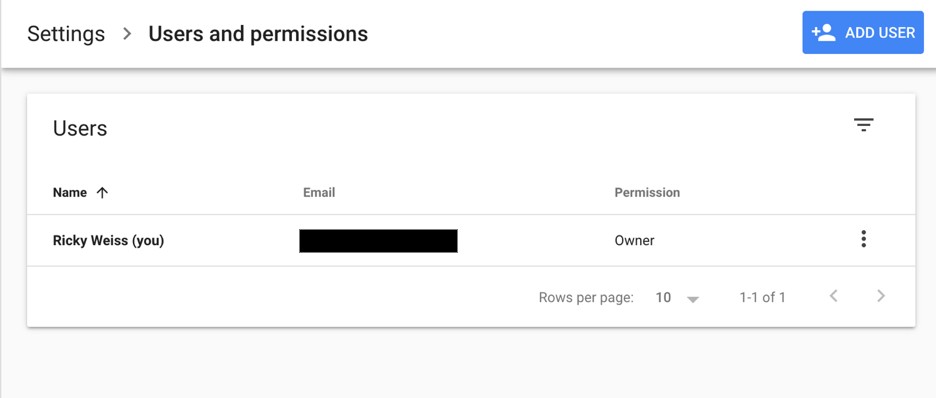Go to the next page arrow

coord(880,296)
